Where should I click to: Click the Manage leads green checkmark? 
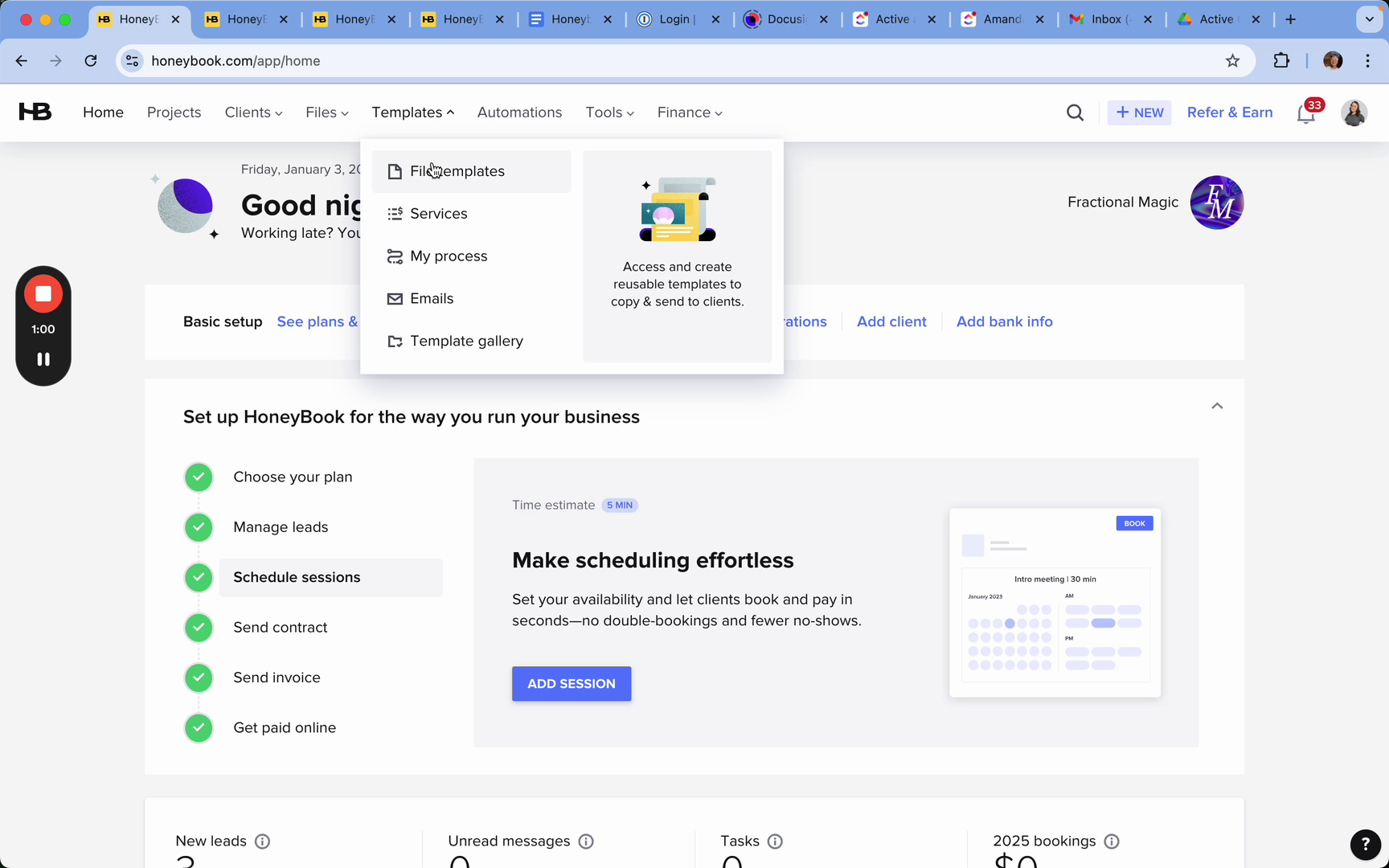coord(199,528)
